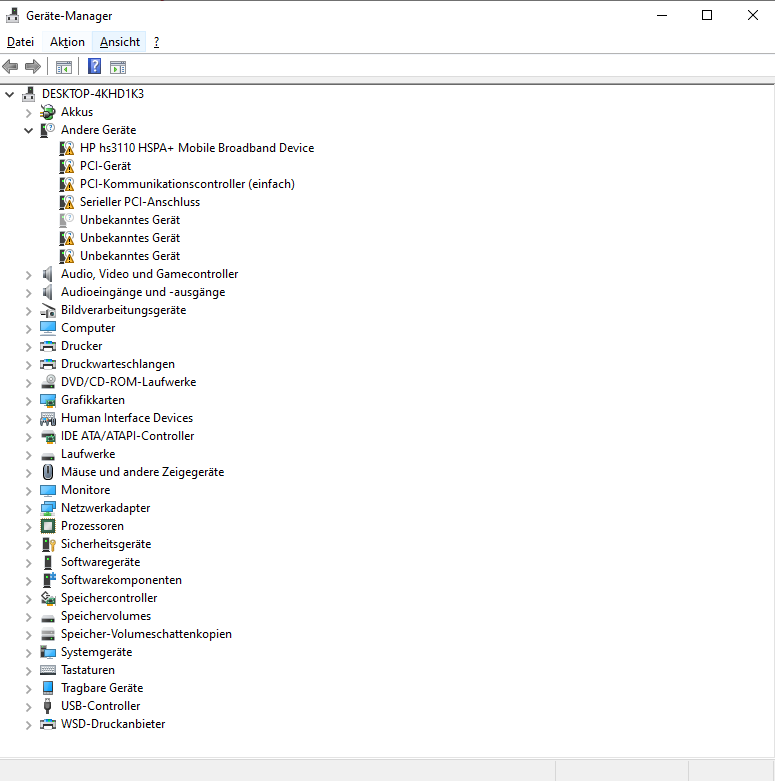Toggle the console tree pane icon

(64, 67)
